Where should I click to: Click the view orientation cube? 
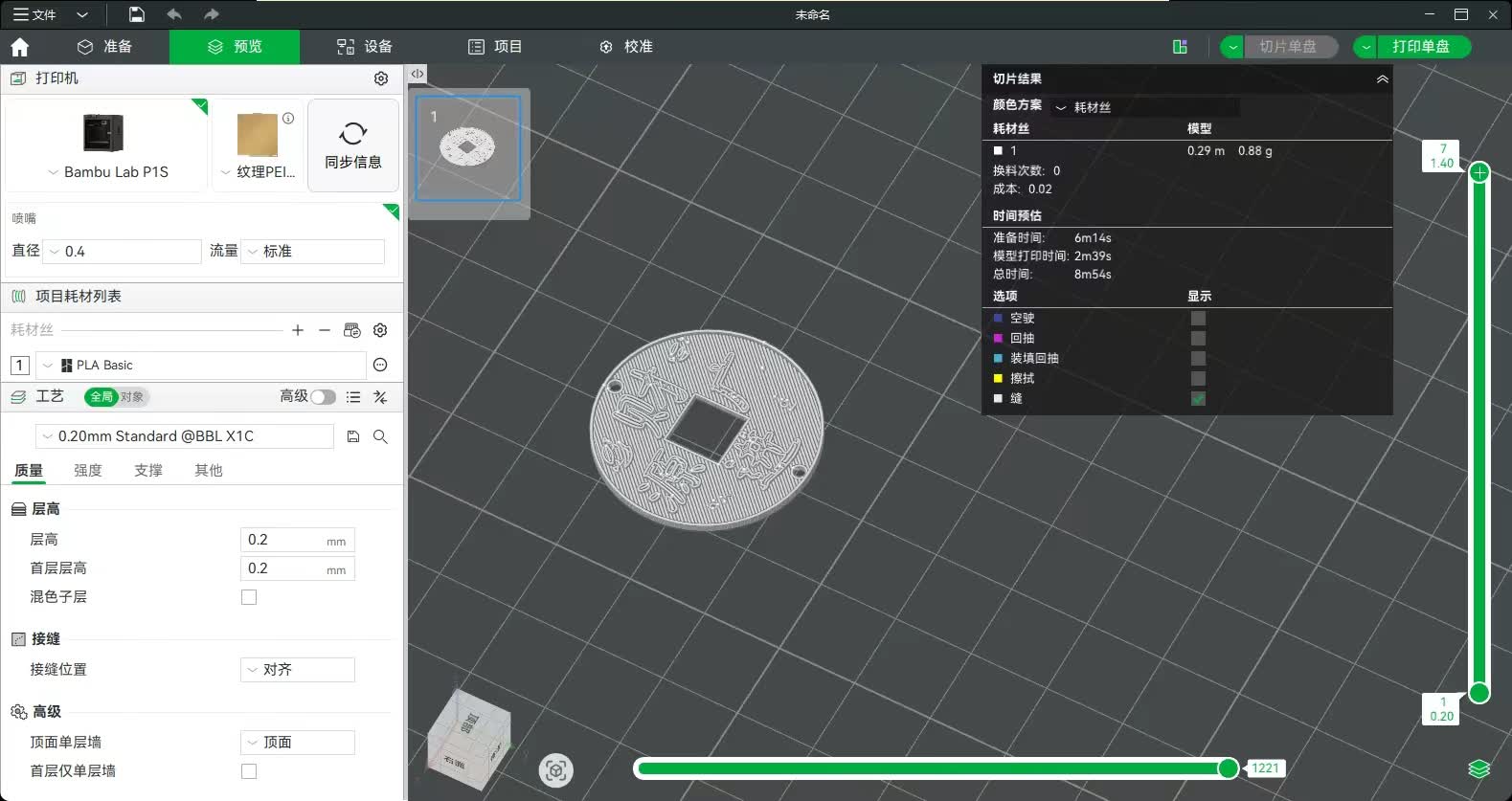coord(470,738)
